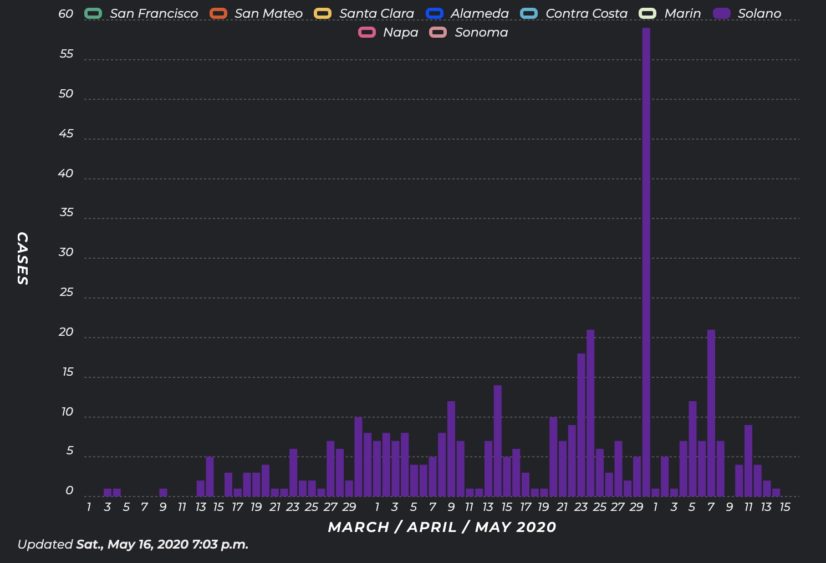Toggle the Alameda legend series
826x563 pixels.
(467, 13)
